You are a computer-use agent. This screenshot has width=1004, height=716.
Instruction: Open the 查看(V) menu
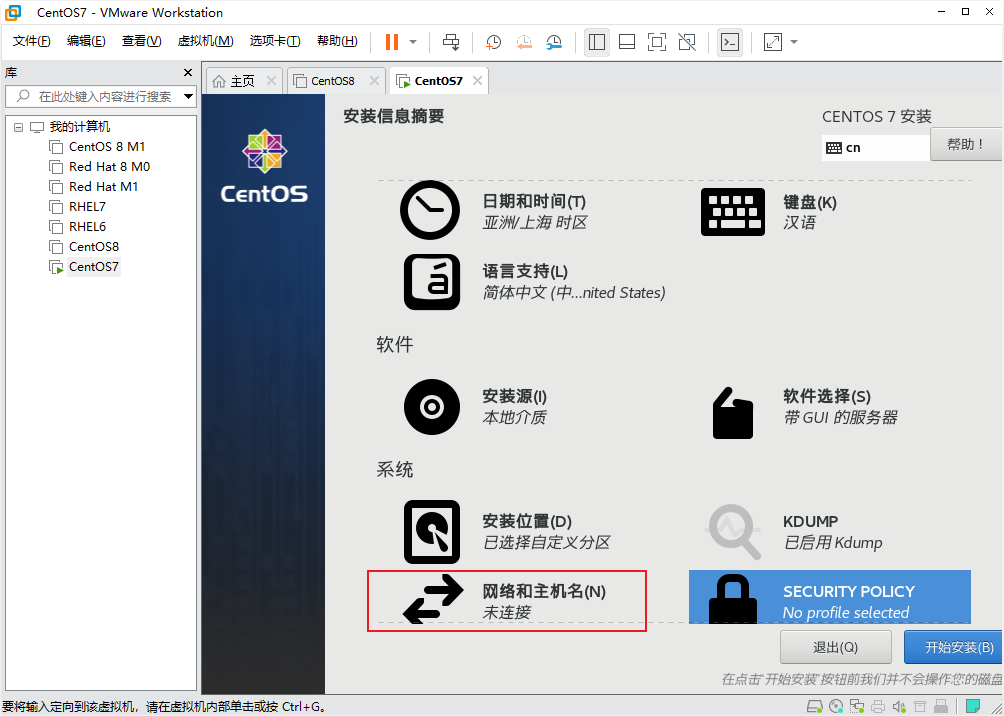(x=142, y=41)
